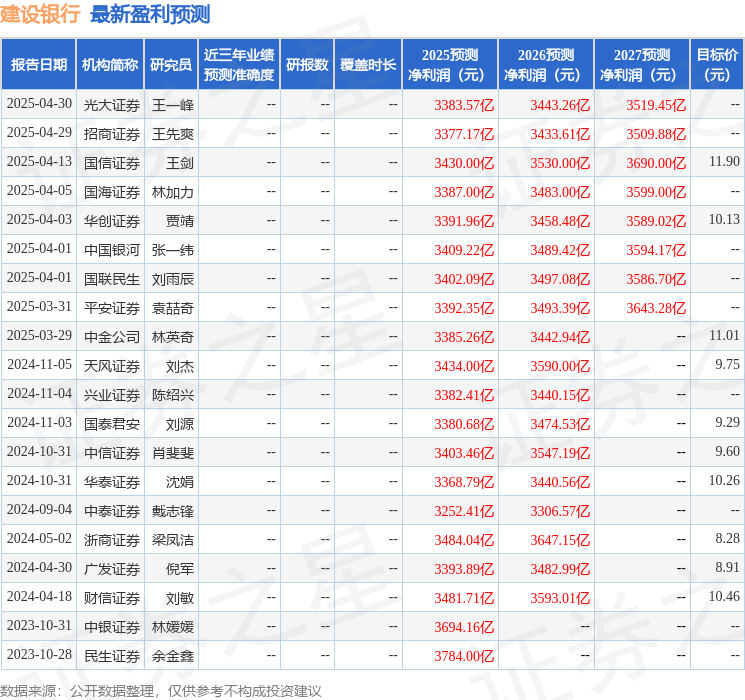Select 国联民生 institution cell

pyautogui.click(x=112, y=279)
